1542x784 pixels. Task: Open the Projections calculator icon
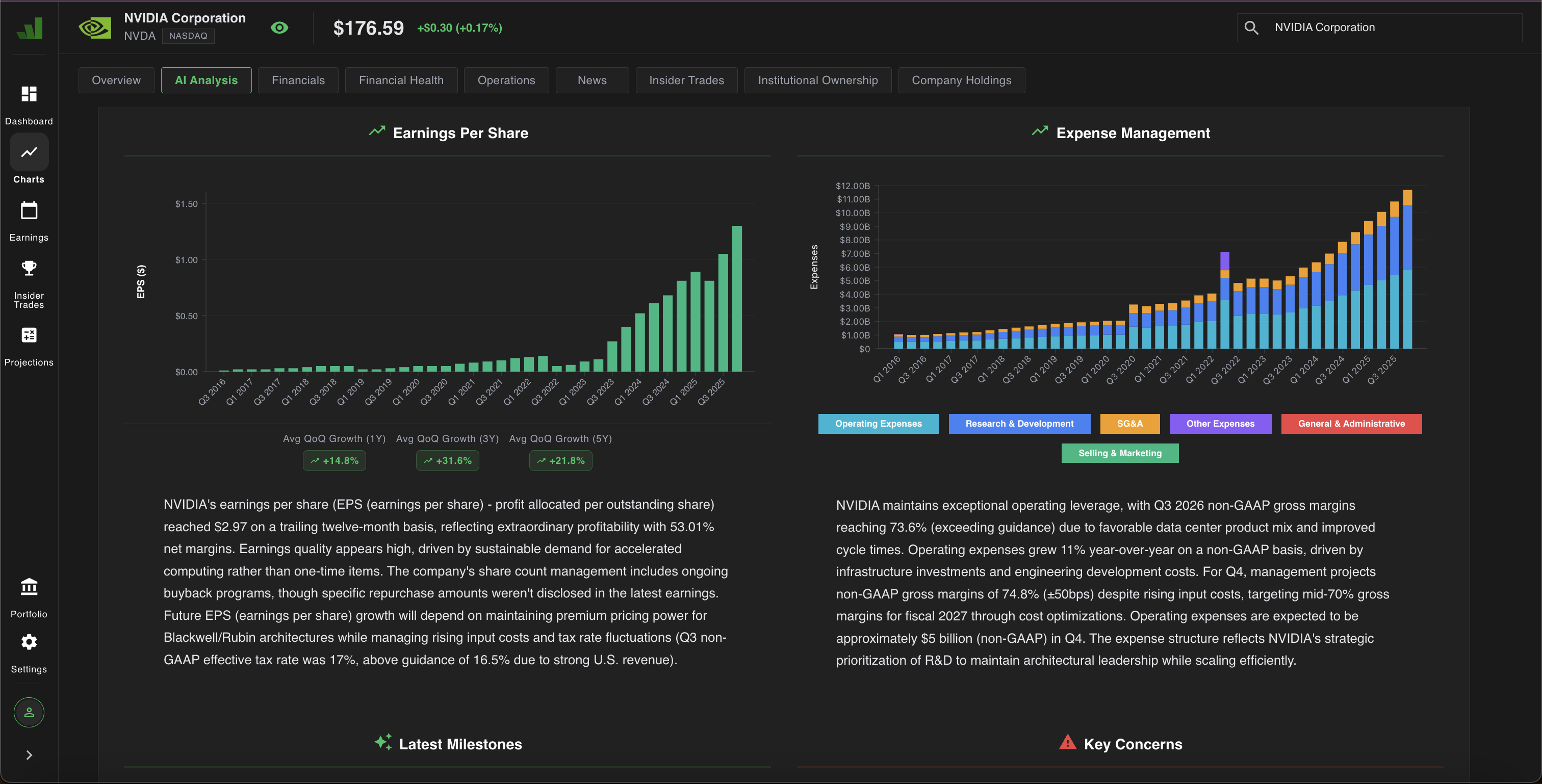(29, 335)
